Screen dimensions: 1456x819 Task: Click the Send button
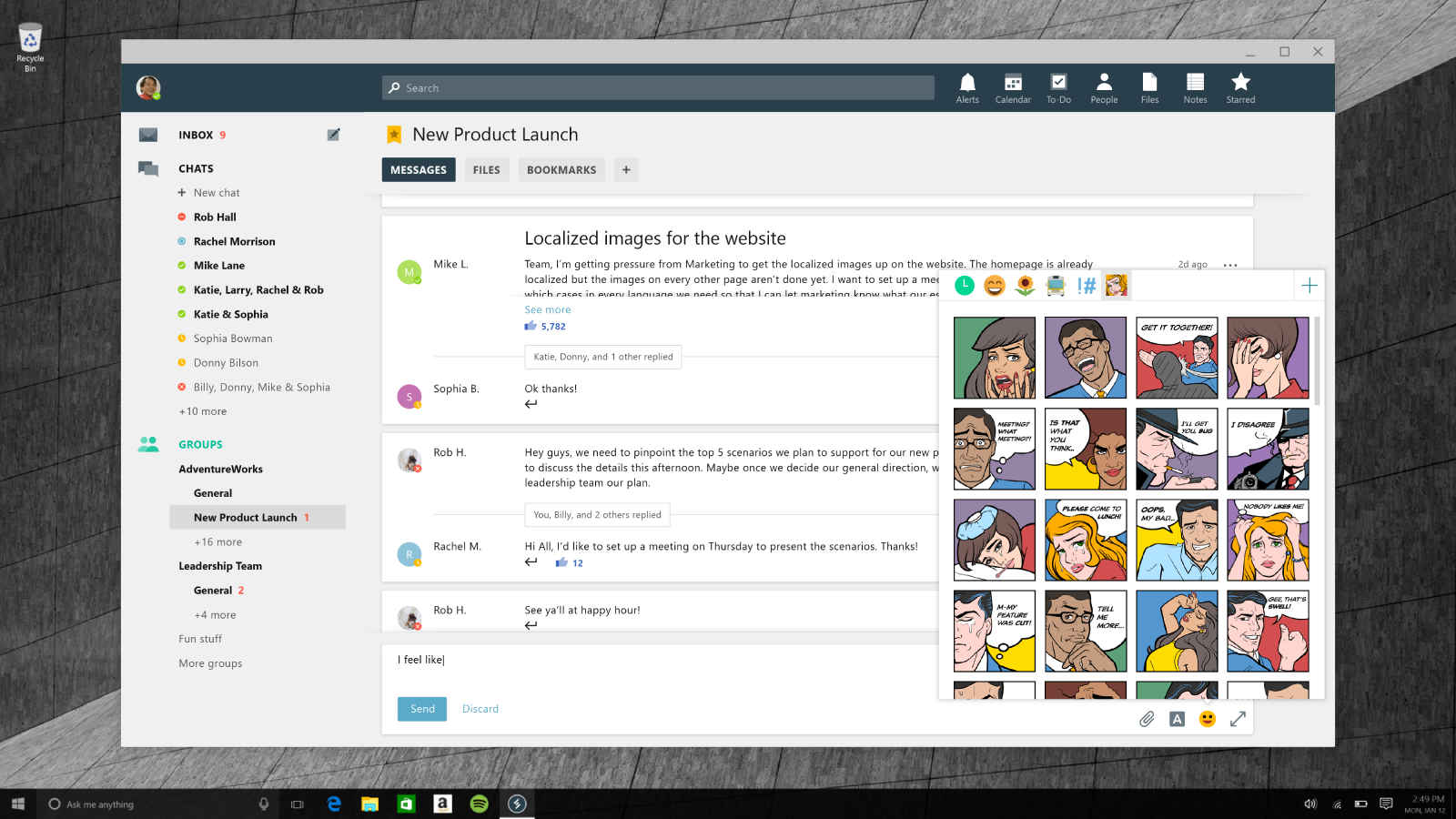[422, 709]
